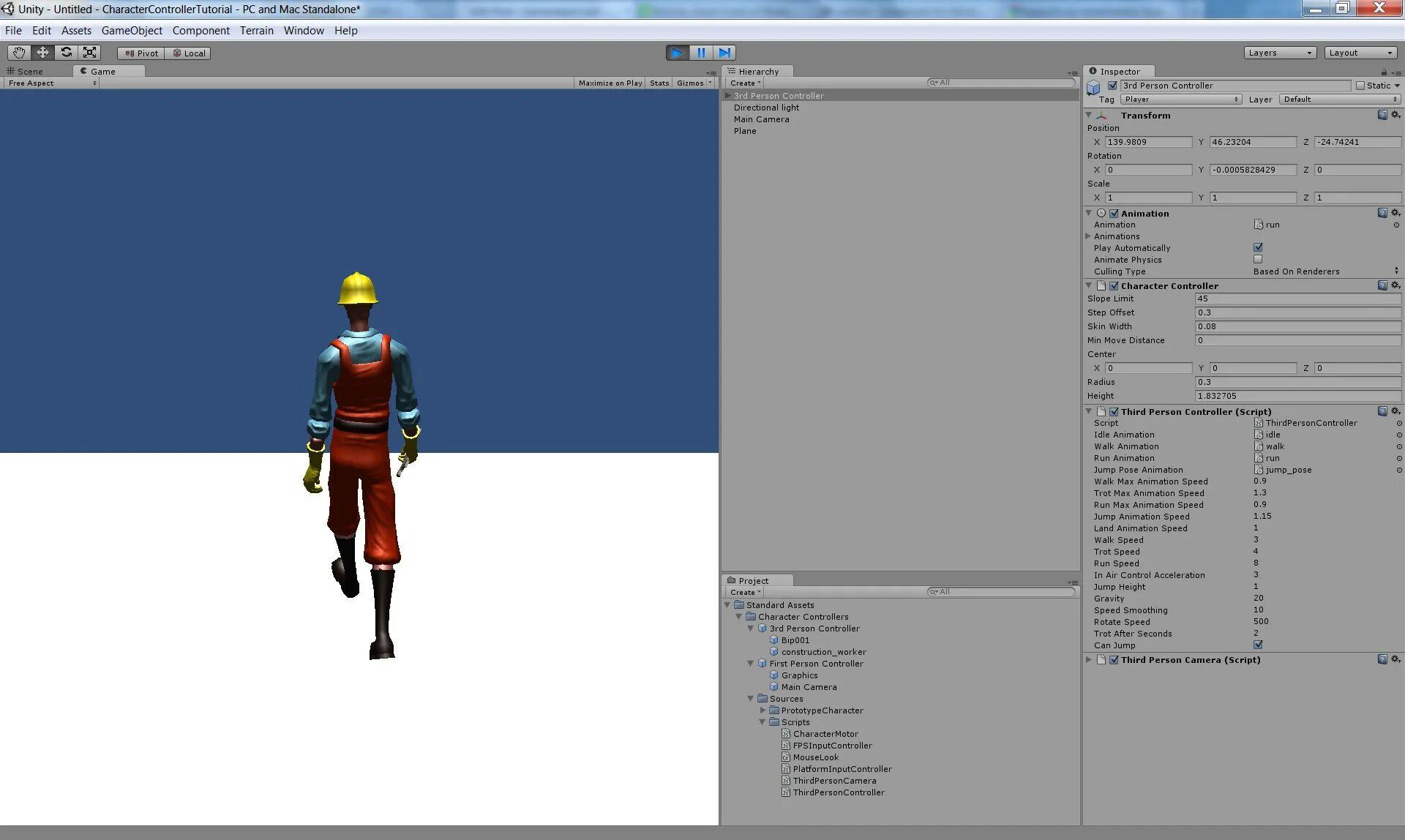Enable Animate Physics checkbox
Image resolution: width=1405 pixels, height=840 pixels.
click(x=1258, y=259)
